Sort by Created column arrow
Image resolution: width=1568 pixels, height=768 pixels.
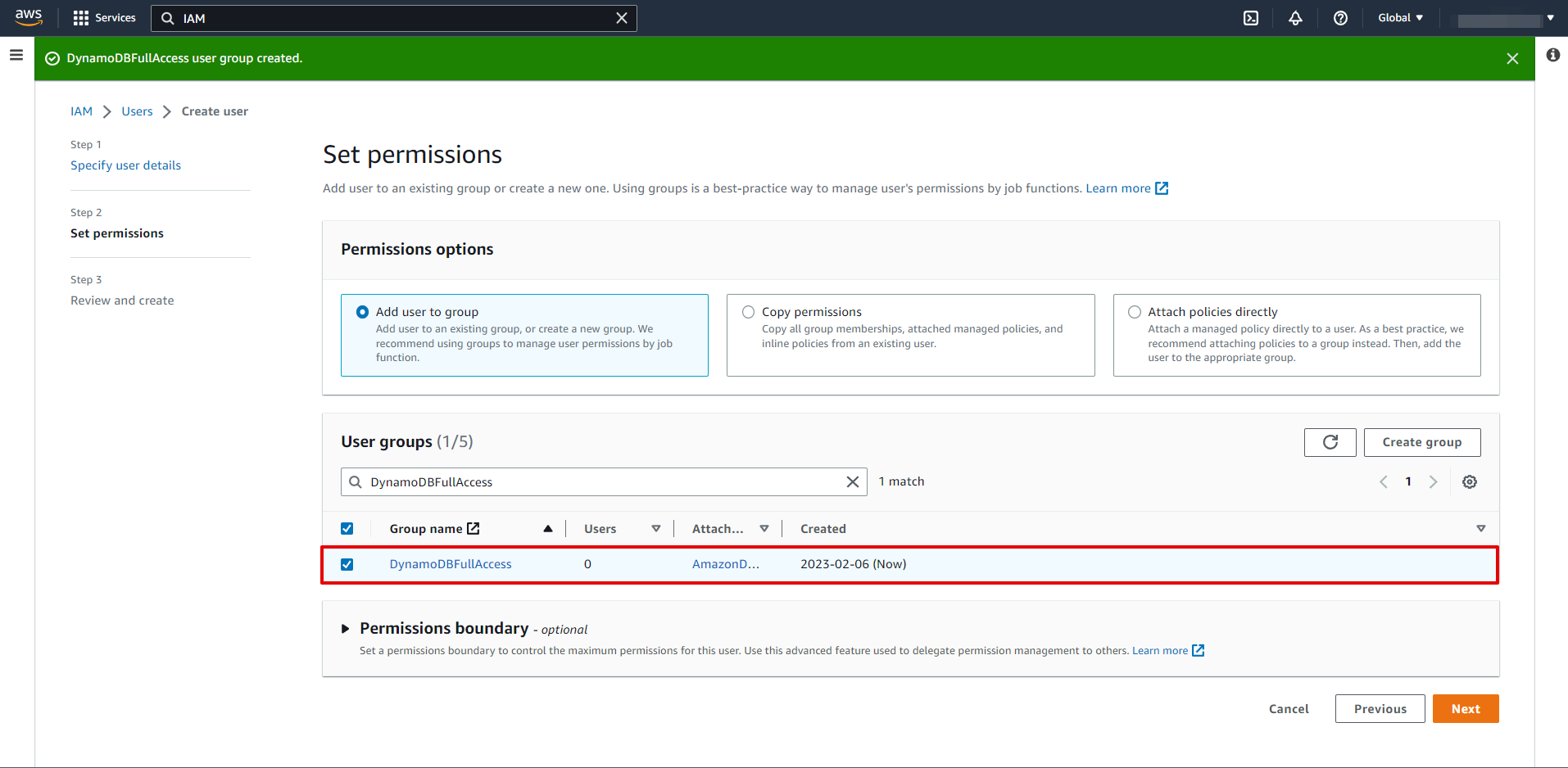pos(1480,528)
